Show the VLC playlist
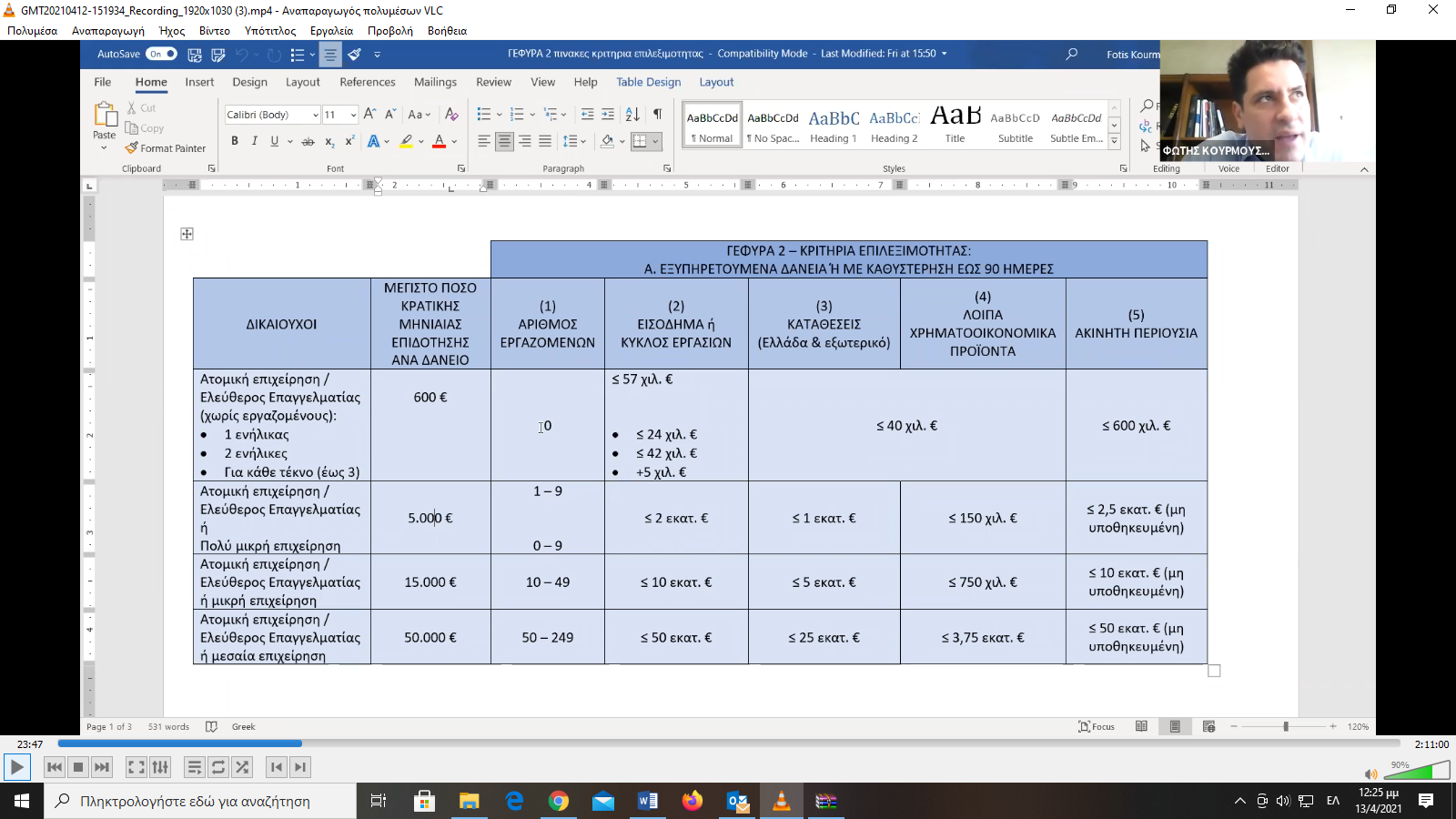 tap(194, 767)
